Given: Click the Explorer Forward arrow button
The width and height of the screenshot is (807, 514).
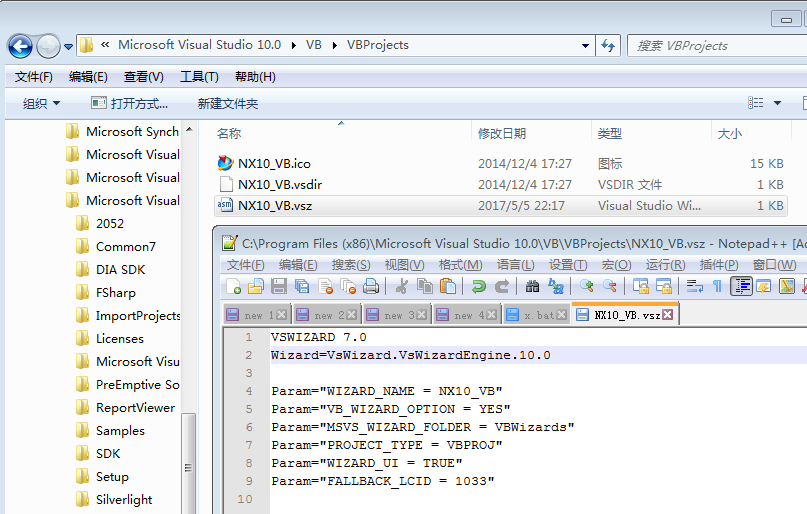Looking at the screenshot, I should click(48, 46).
